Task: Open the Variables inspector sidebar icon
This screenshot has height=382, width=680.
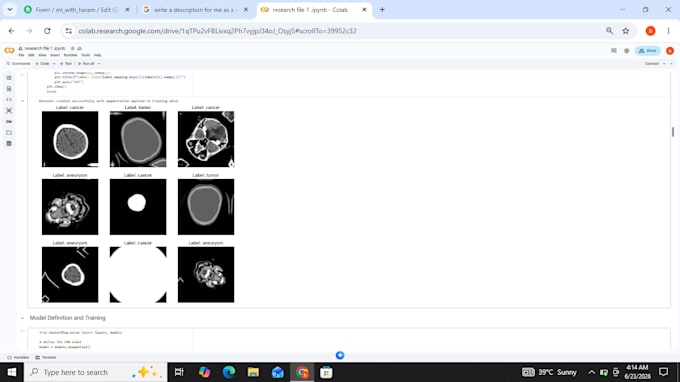Action: click(9, 111)
